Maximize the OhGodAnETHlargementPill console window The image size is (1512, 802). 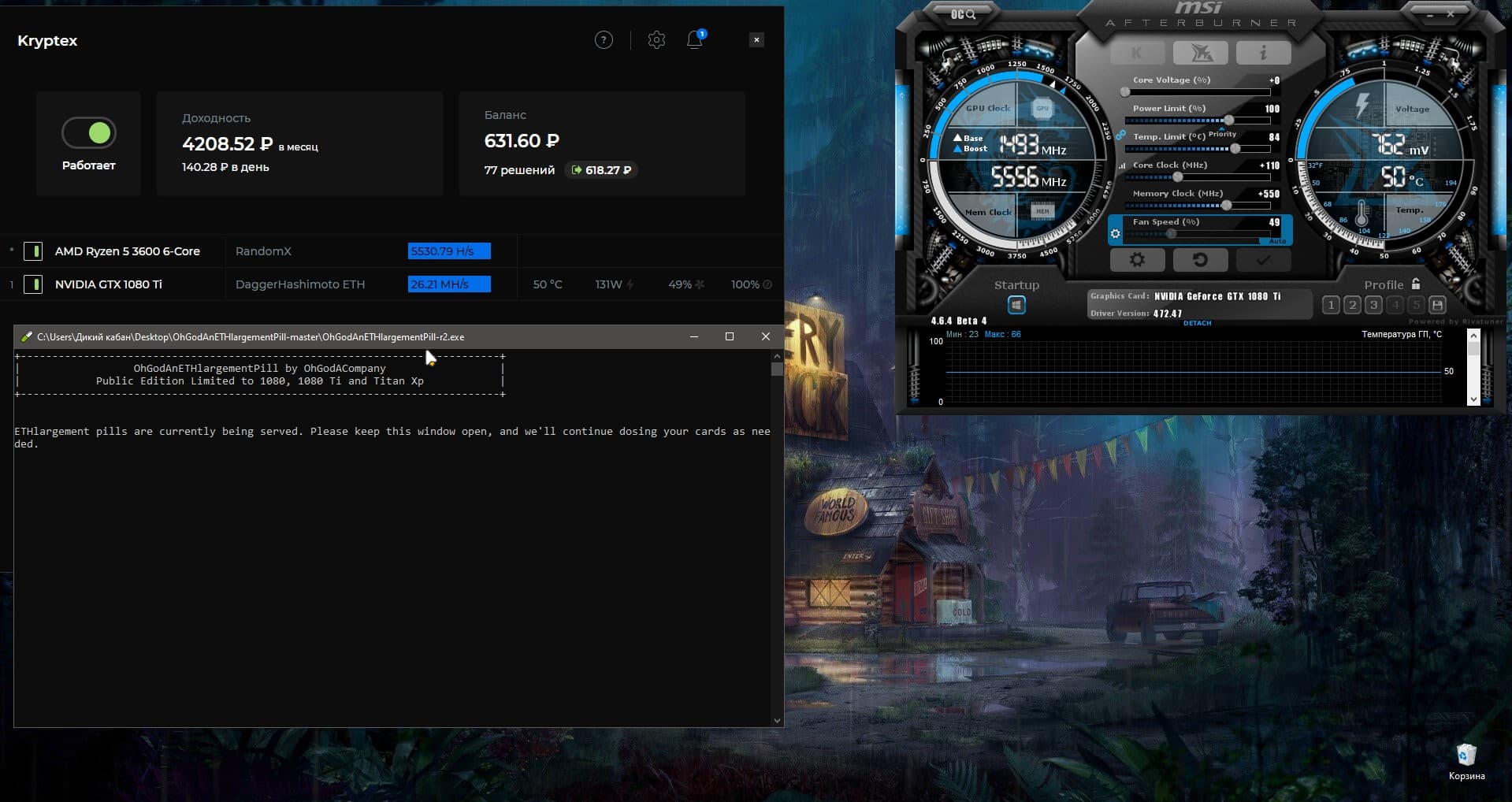click(x=730, y=336)
